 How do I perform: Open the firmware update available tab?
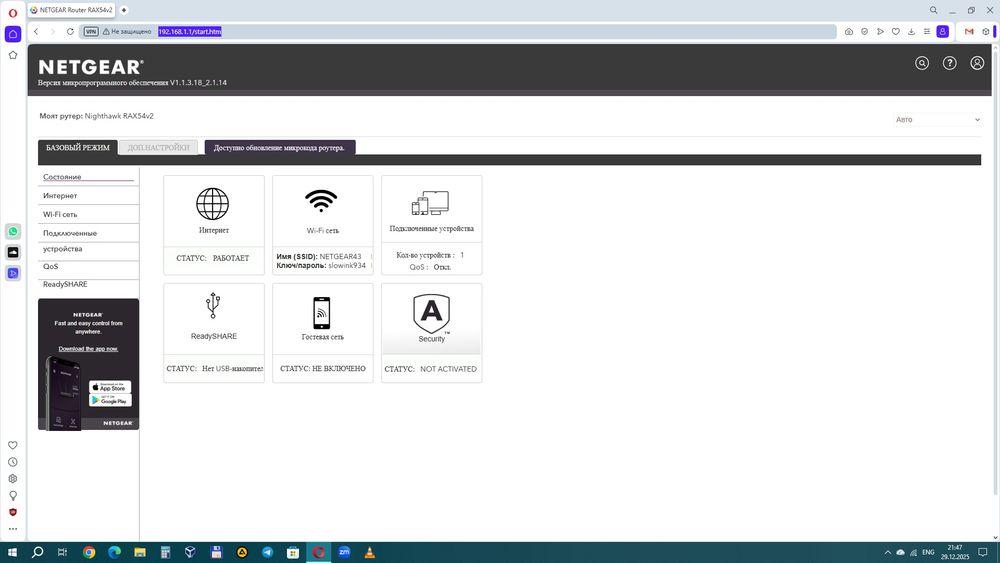[x=279, y=147]
